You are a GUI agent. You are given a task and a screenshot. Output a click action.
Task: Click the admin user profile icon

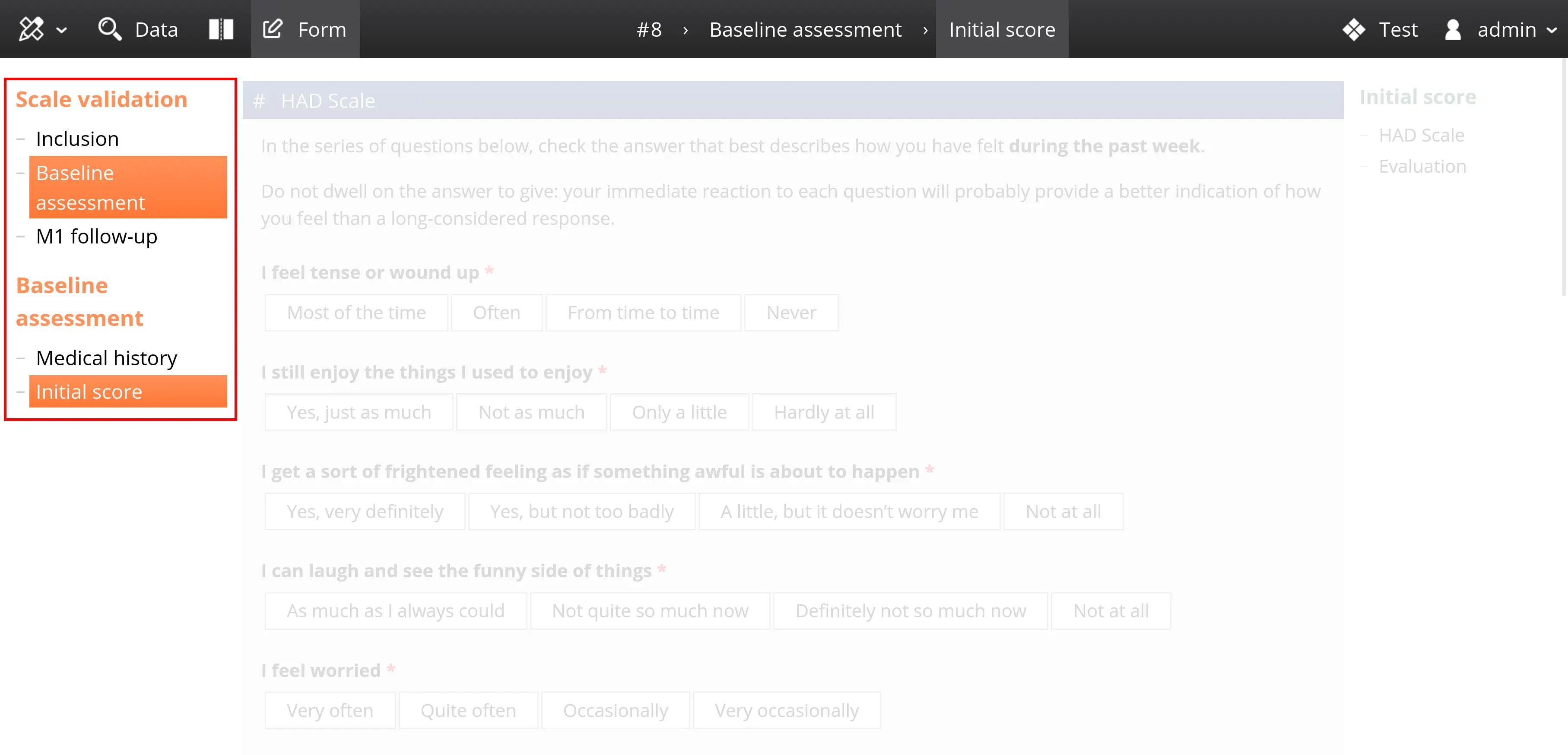[1453, 28]
